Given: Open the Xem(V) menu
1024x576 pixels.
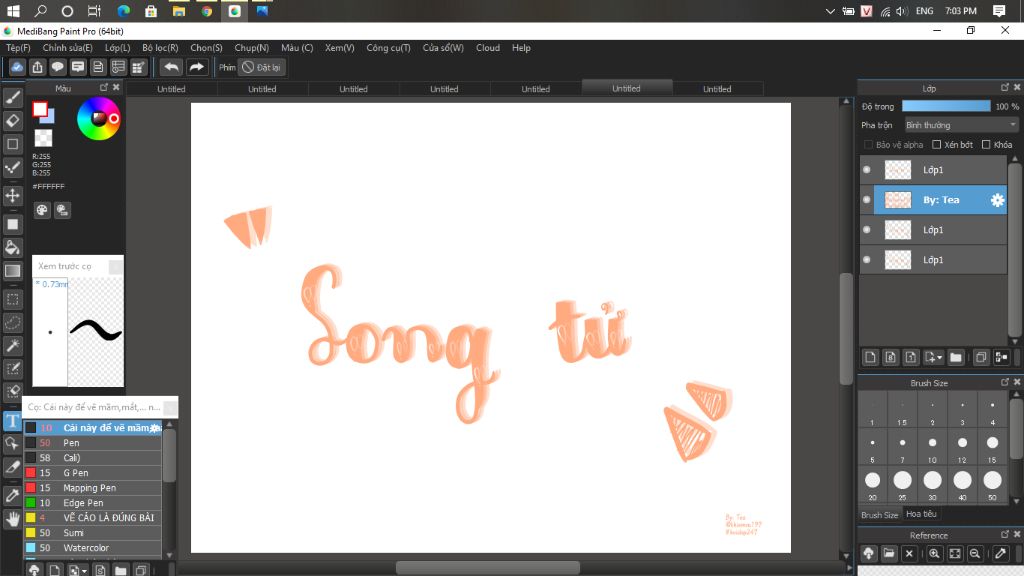Looking at the screenshot, I should [x=340, y=48].
